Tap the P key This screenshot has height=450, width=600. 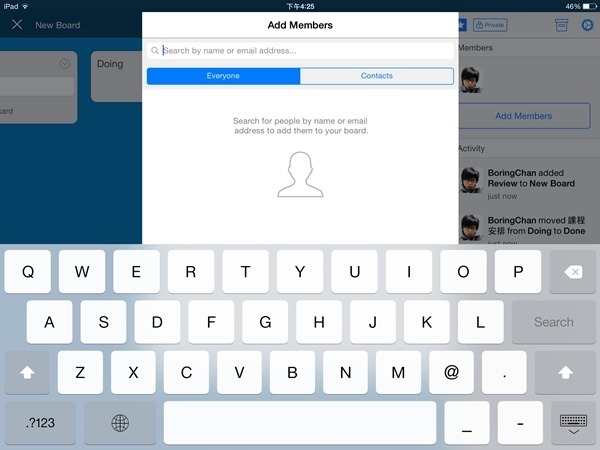(518, 272)
